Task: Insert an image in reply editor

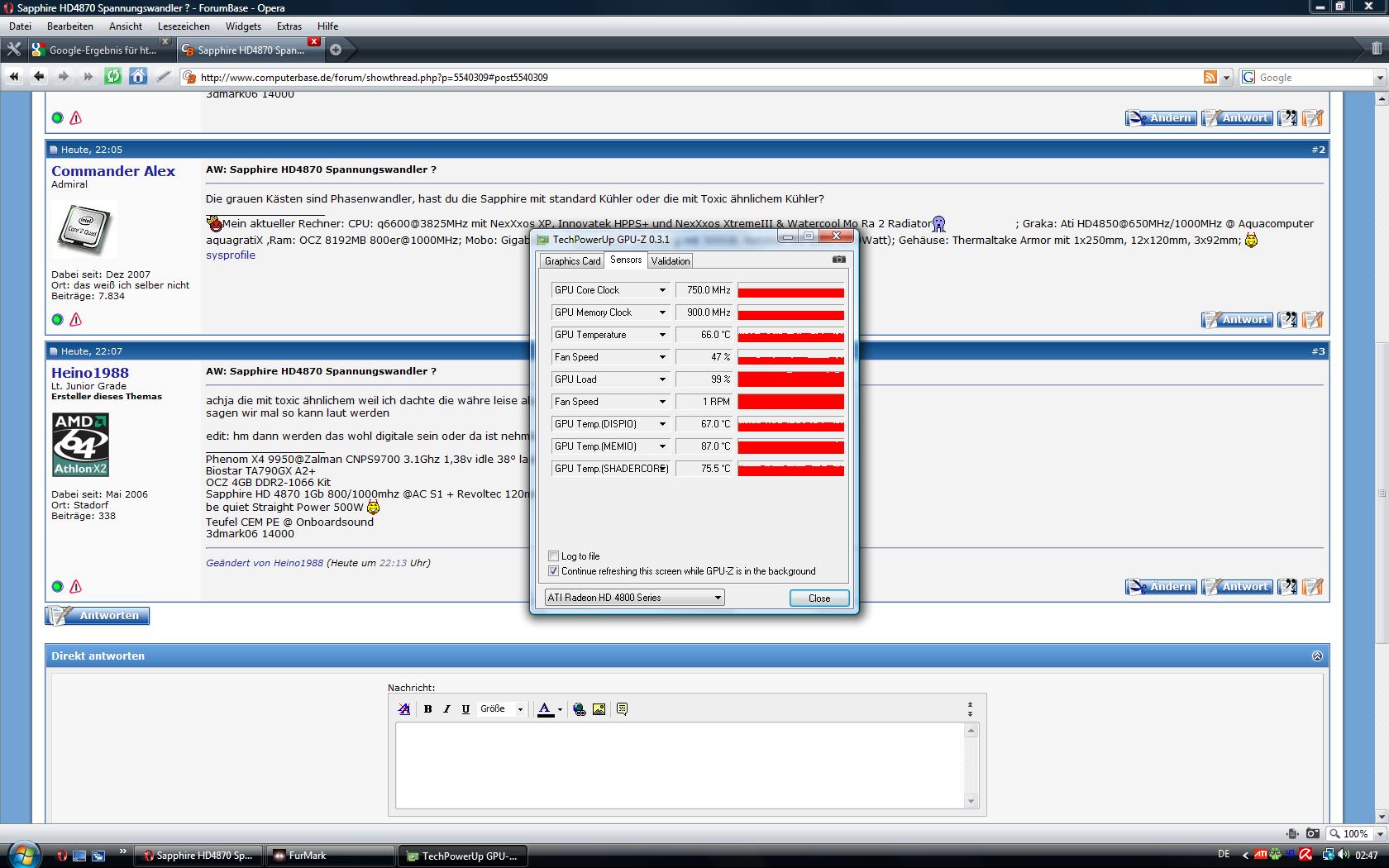Action: (x=599, y=709)
